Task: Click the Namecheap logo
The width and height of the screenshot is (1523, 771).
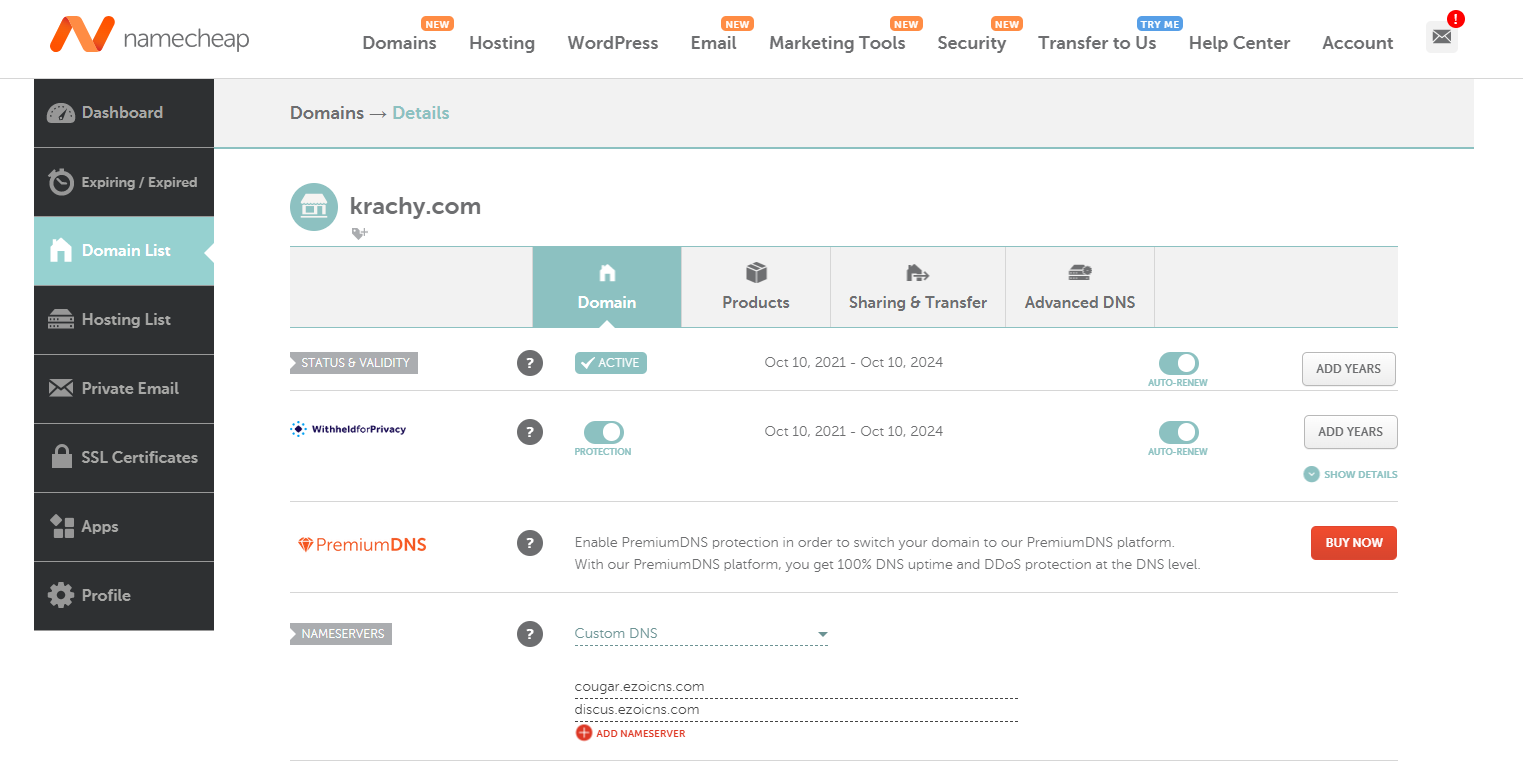Action: click(149, 36)
